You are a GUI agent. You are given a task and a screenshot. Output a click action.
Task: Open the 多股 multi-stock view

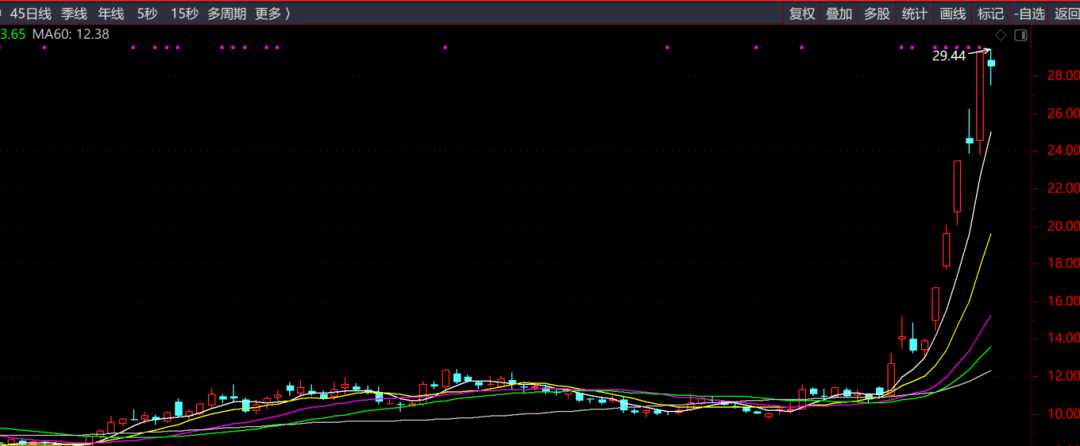pos(877,13)
